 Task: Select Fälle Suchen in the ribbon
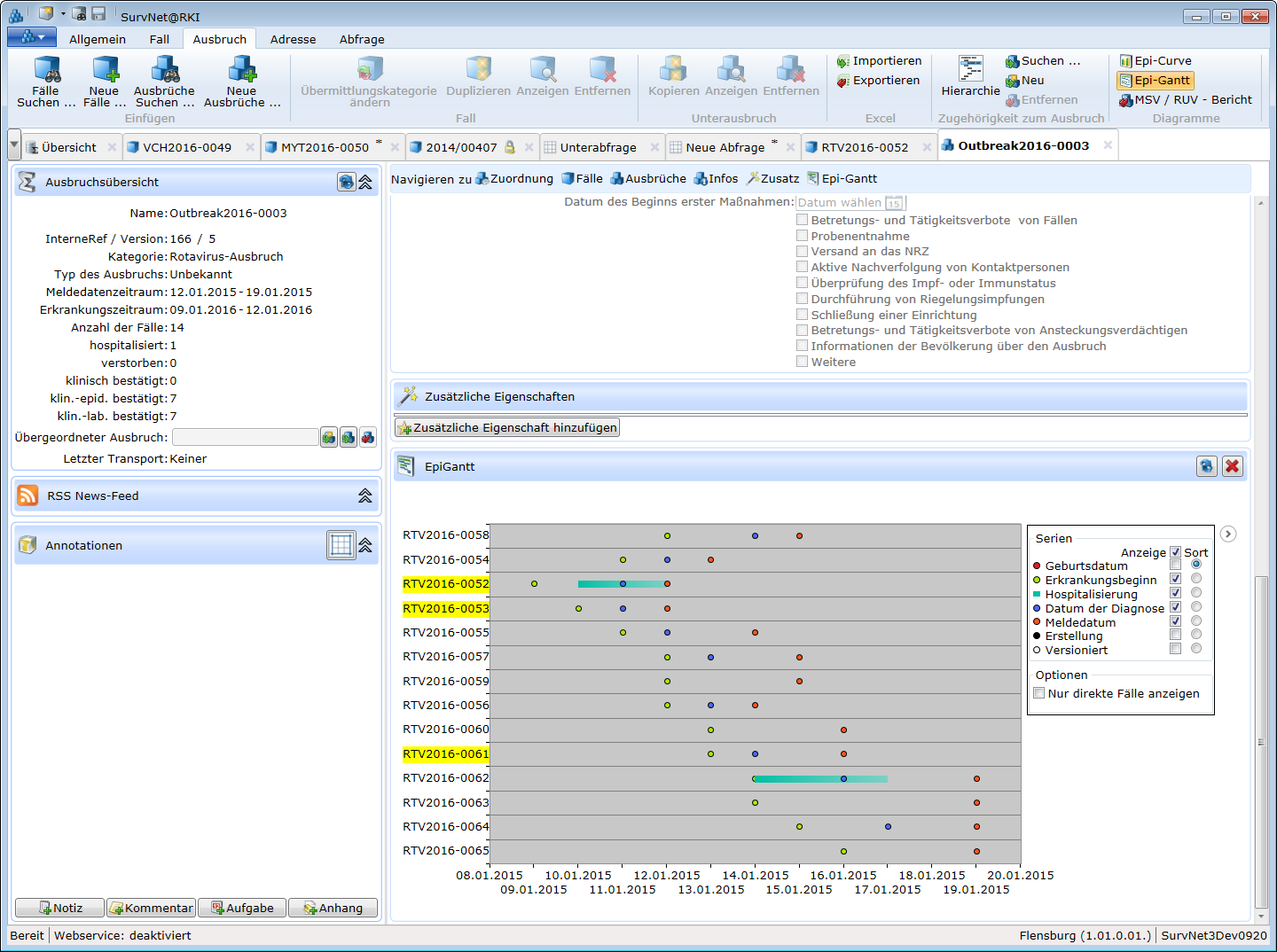click(x=44, y=82)
